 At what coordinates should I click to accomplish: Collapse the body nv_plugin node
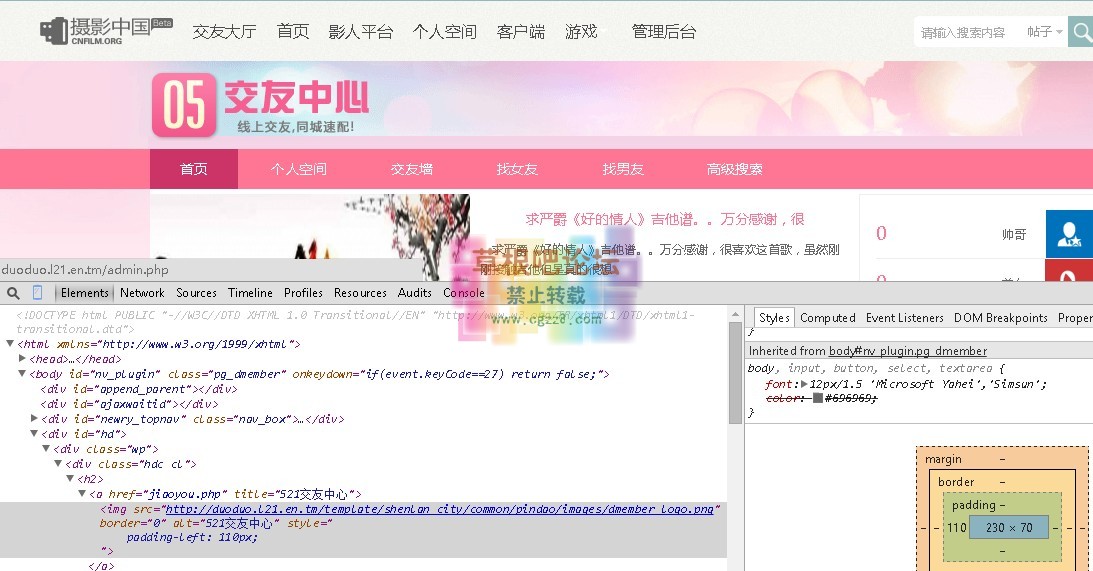tap(22, 374)
